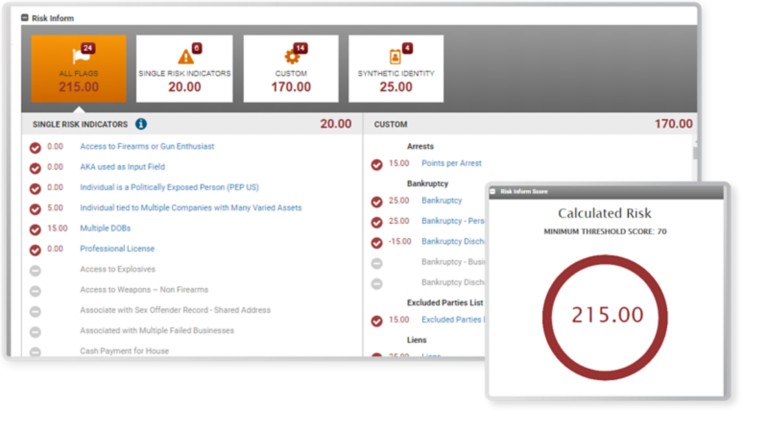The width and height of the screenshot is (768, 432).
Task: Click the Calculated Risk title
Action: pos(605,213)
